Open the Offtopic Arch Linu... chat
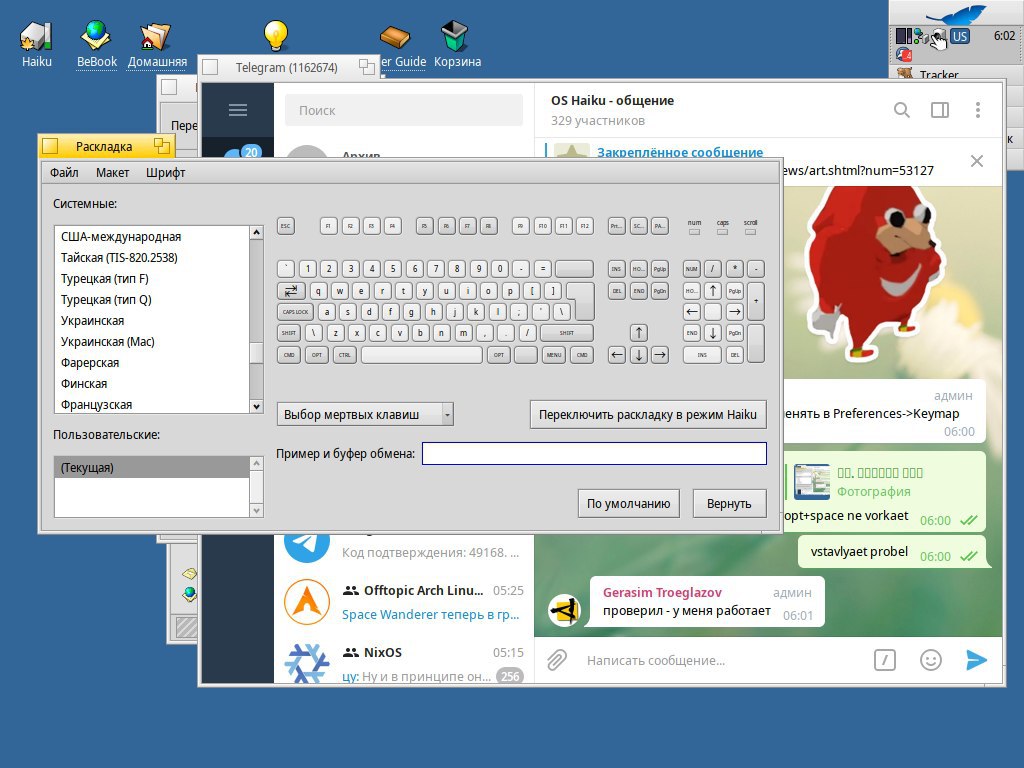Screen dimensions: 1024x768 tap(404, 601)
